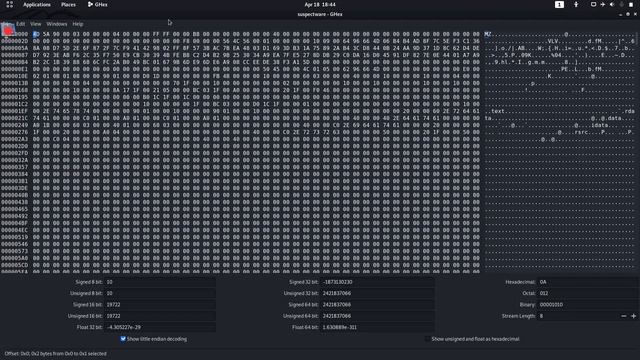
Task: Click the clock showing Apr 18 18:44
Action: (x=320, y=4)
